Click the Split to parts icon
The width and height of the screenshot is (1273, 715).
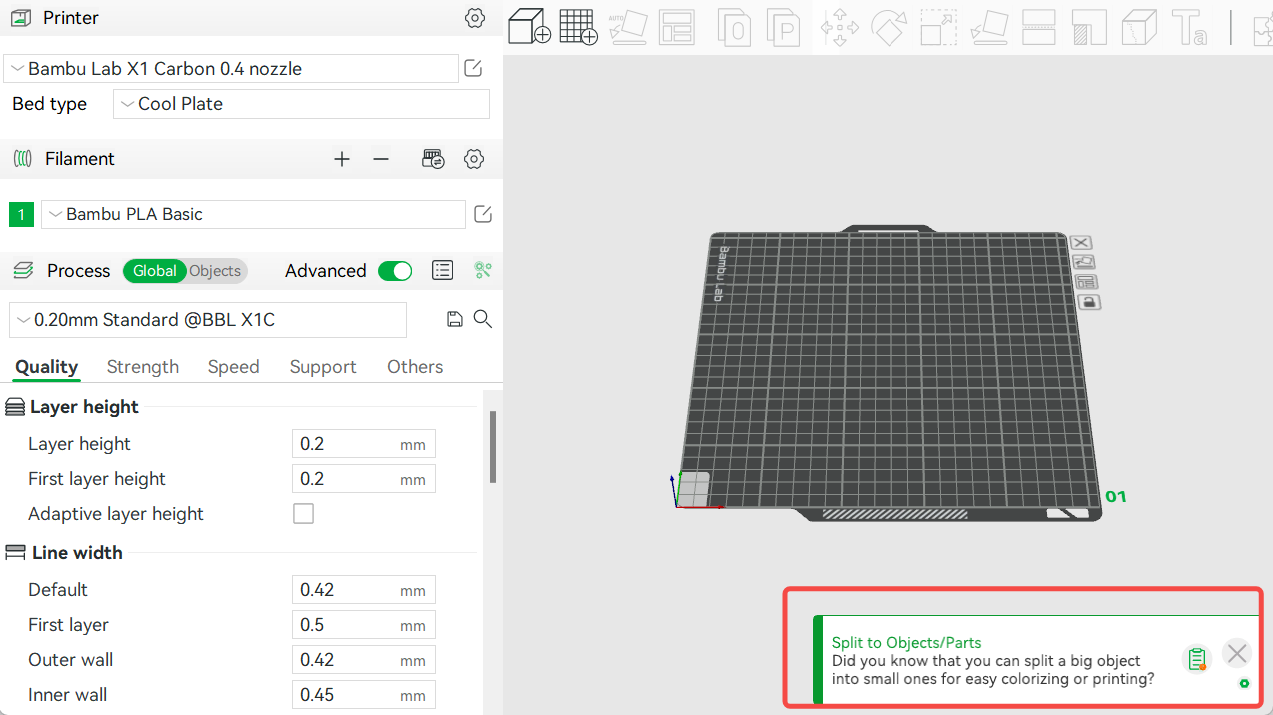point(785,27)
